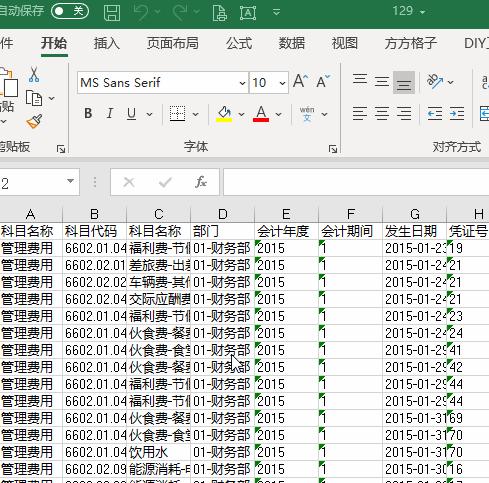The height and width of the screenshot is (483, 489).
Task: Apply red font color
Action: (x=261, y=114)
